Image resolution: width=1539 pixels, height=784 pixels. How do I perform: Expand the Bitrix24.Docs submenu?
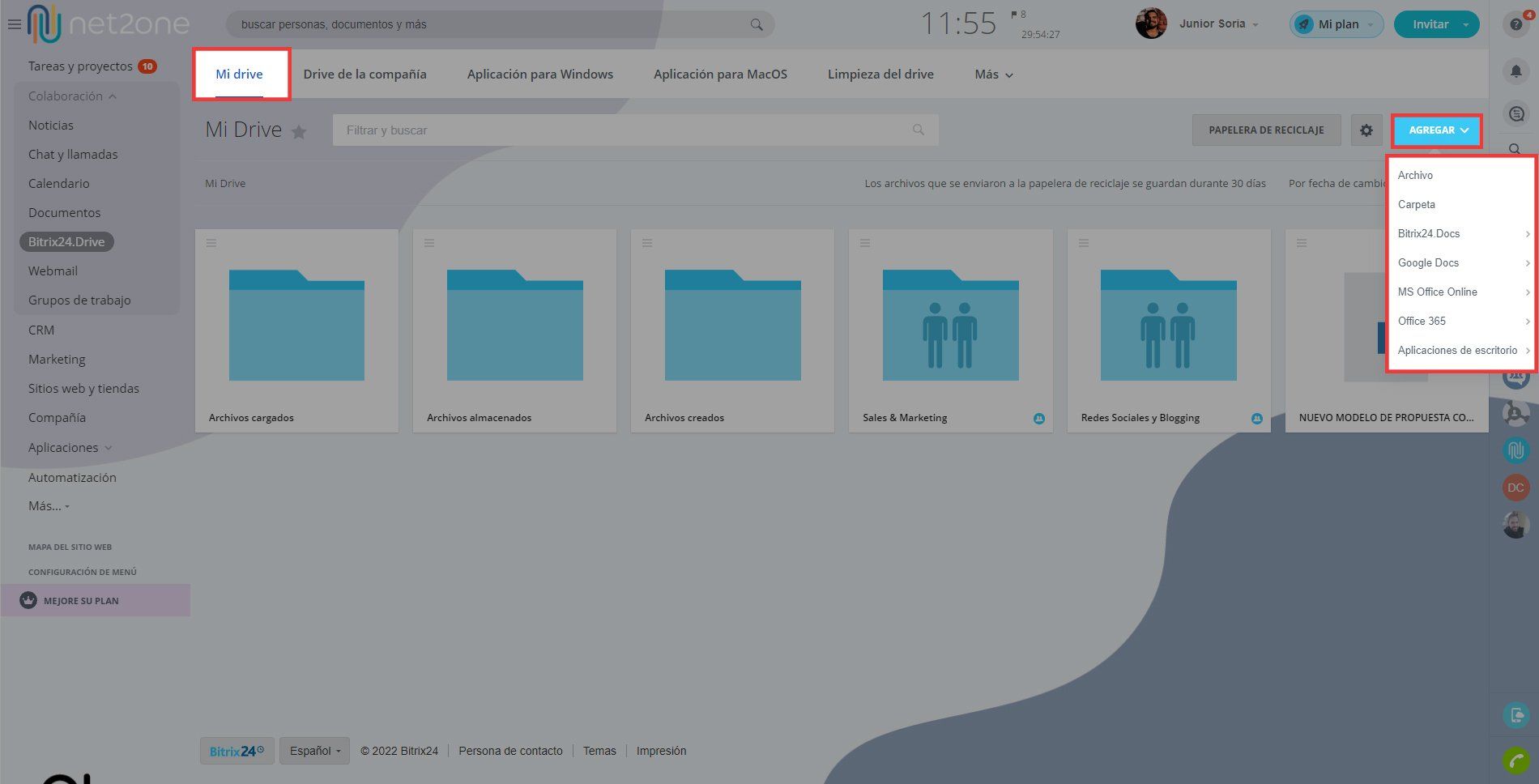1461,233
